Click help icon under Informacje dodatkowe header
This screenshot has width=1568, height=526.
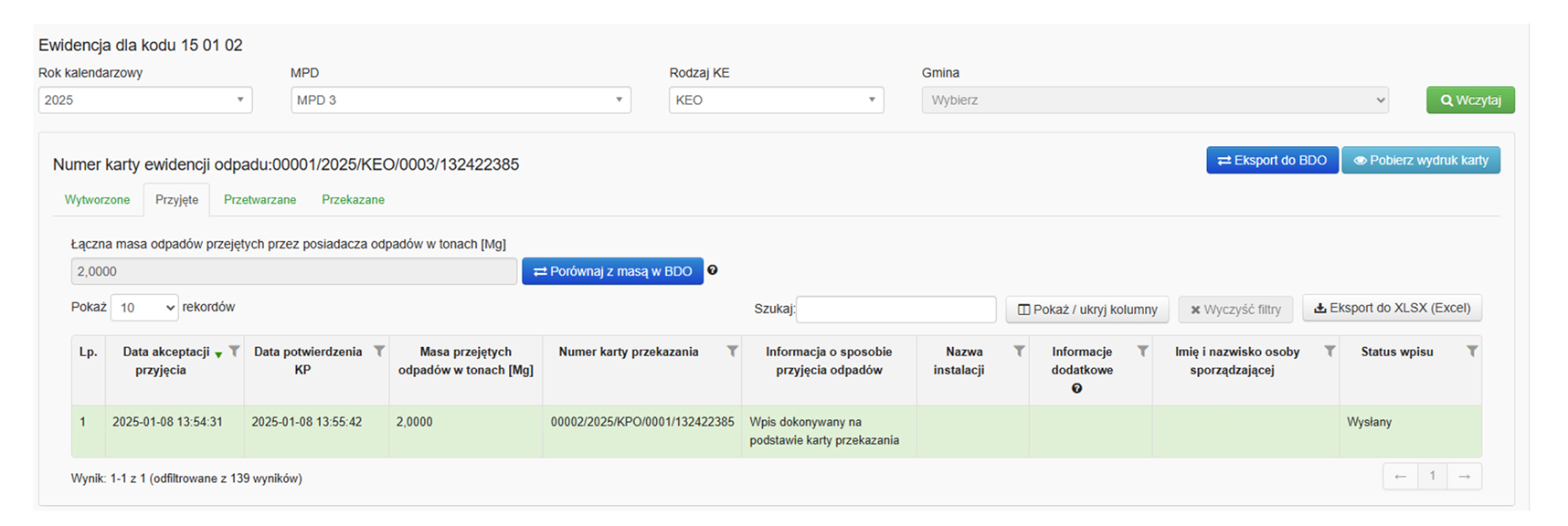coord(1076,389)
